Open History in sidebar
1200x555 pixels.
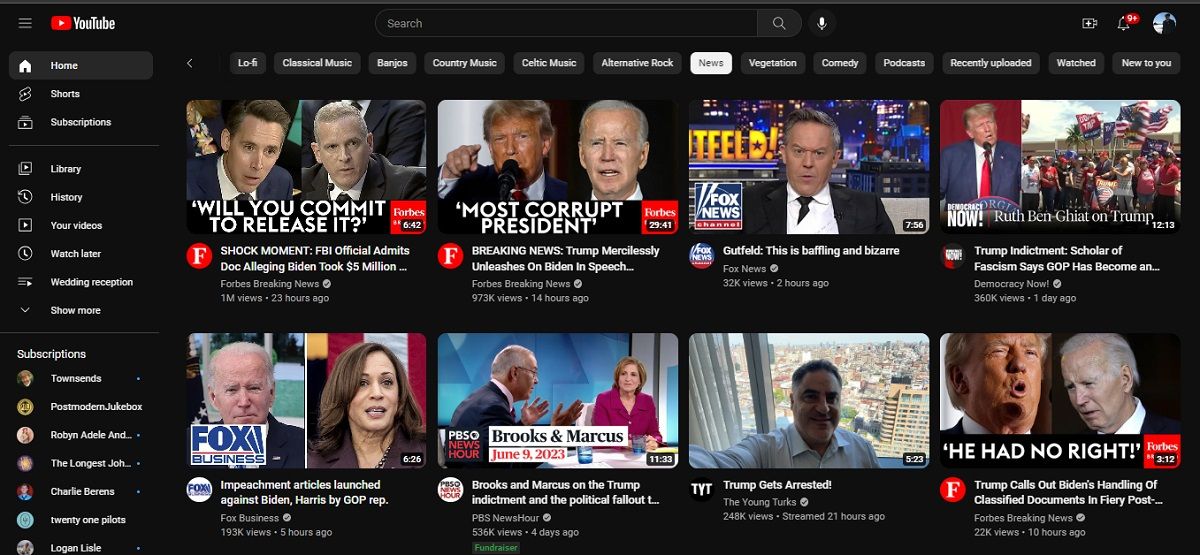(x=81, y=197)
